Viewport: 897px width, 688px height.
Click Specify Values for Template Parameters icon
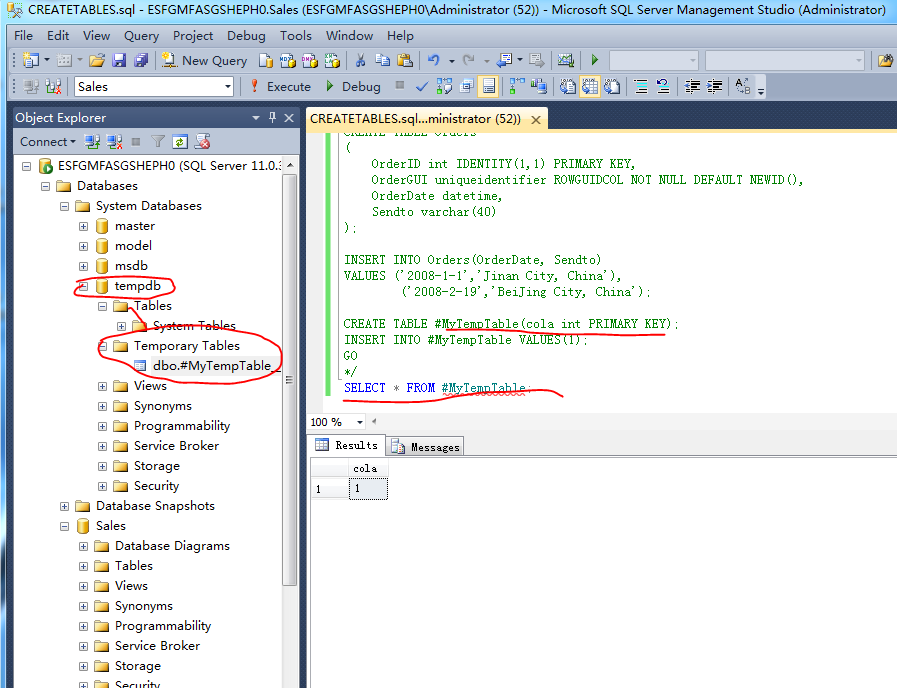[743, 87]
